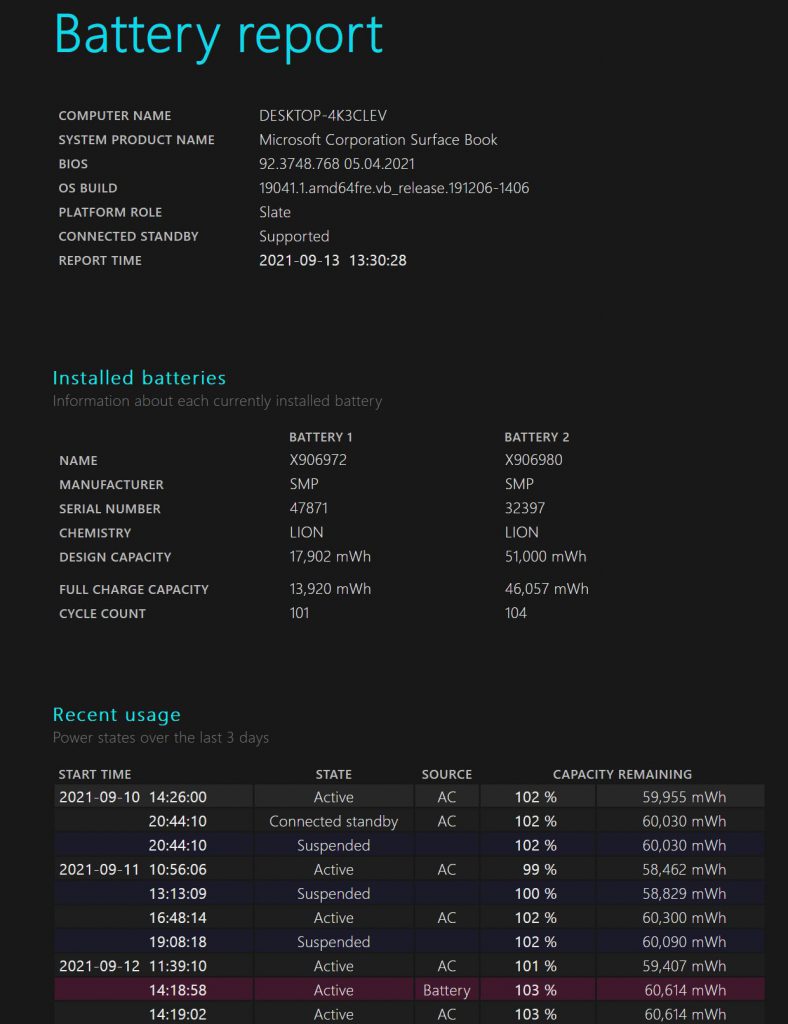Click the report time 2021-09-13 13:30:28
788x1024 pixels.
[332, 261]
